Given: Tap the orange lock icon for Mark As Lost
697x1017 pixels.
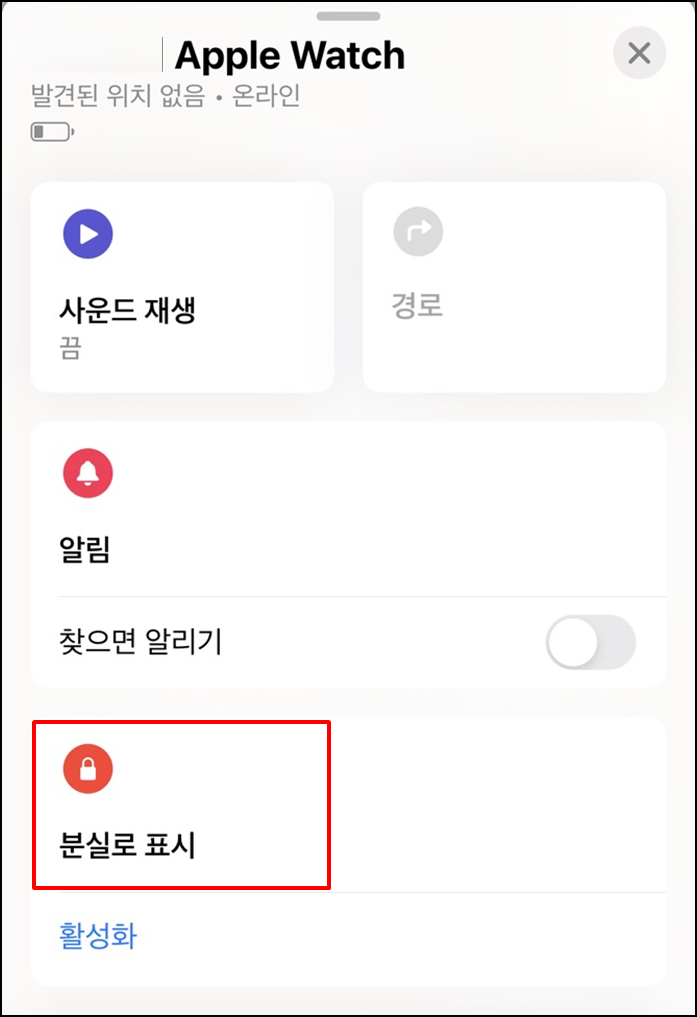Looking at the screenshot, I should coord(88,769).
